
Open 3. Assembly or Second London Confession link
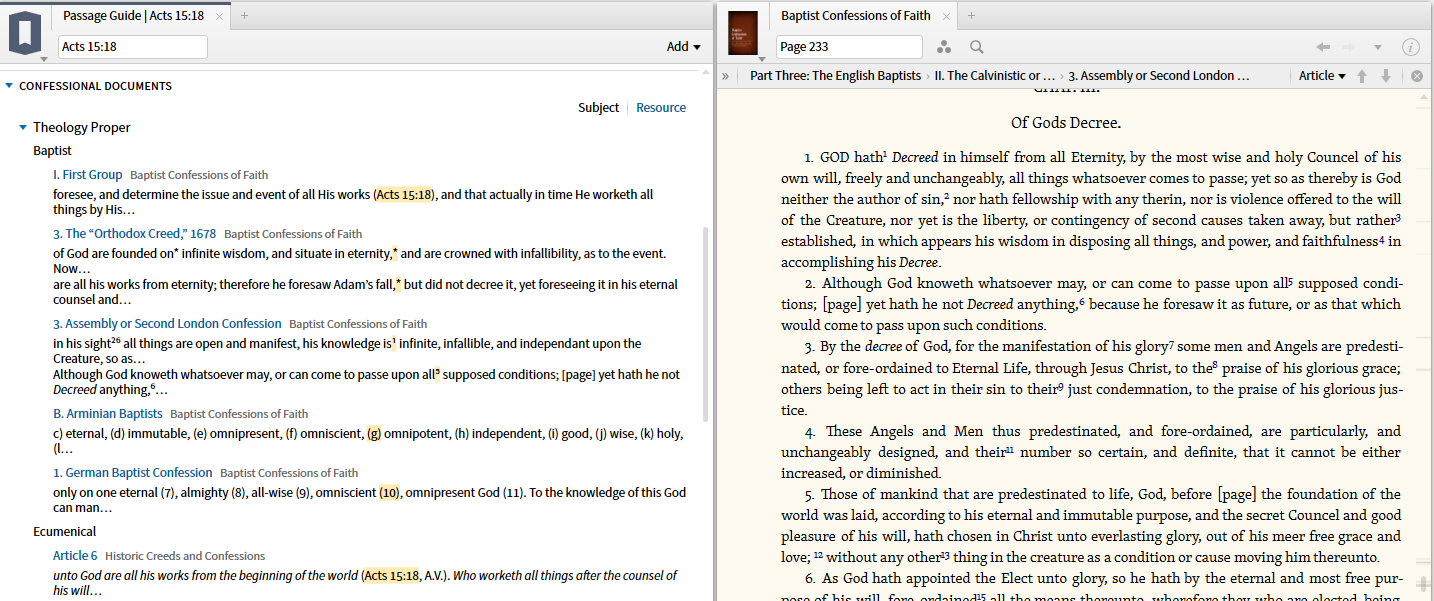pos(167,324)
